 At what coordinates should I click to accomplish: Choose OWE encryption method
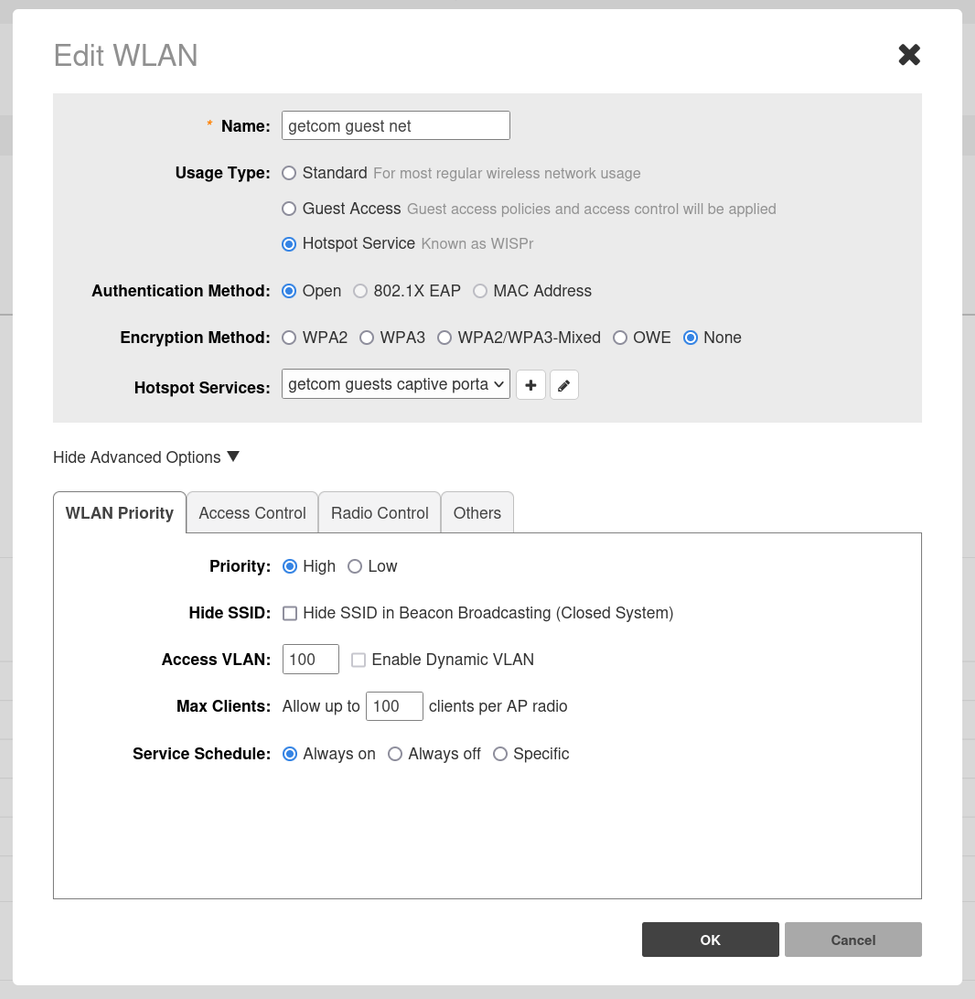[620, 338]
